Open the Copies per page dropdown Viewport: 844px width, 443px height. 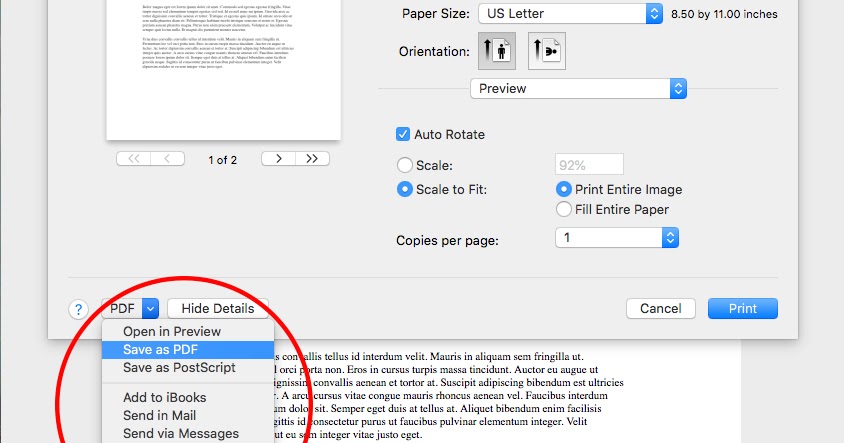[x=617, y=237]
